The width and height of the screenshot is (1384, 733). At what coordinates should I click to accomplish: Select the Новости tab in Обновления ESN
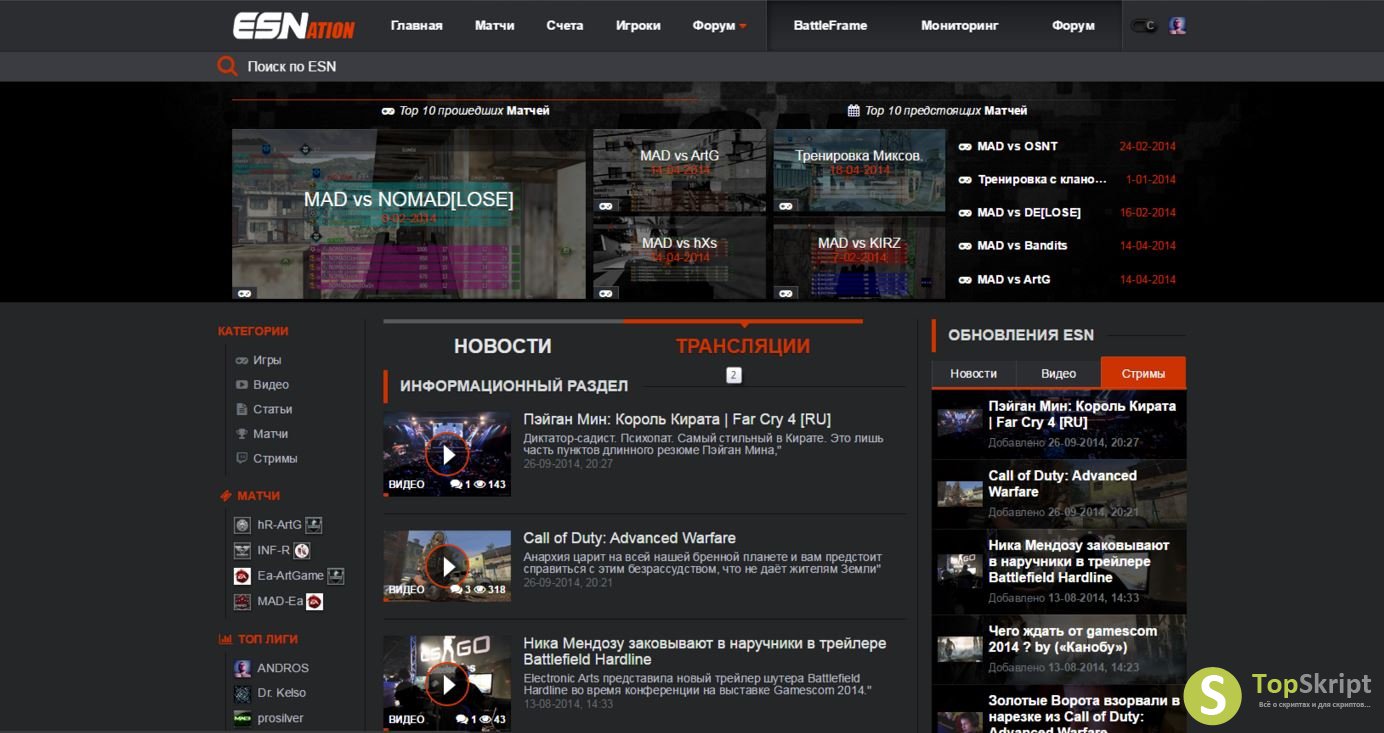pos(974,373)
